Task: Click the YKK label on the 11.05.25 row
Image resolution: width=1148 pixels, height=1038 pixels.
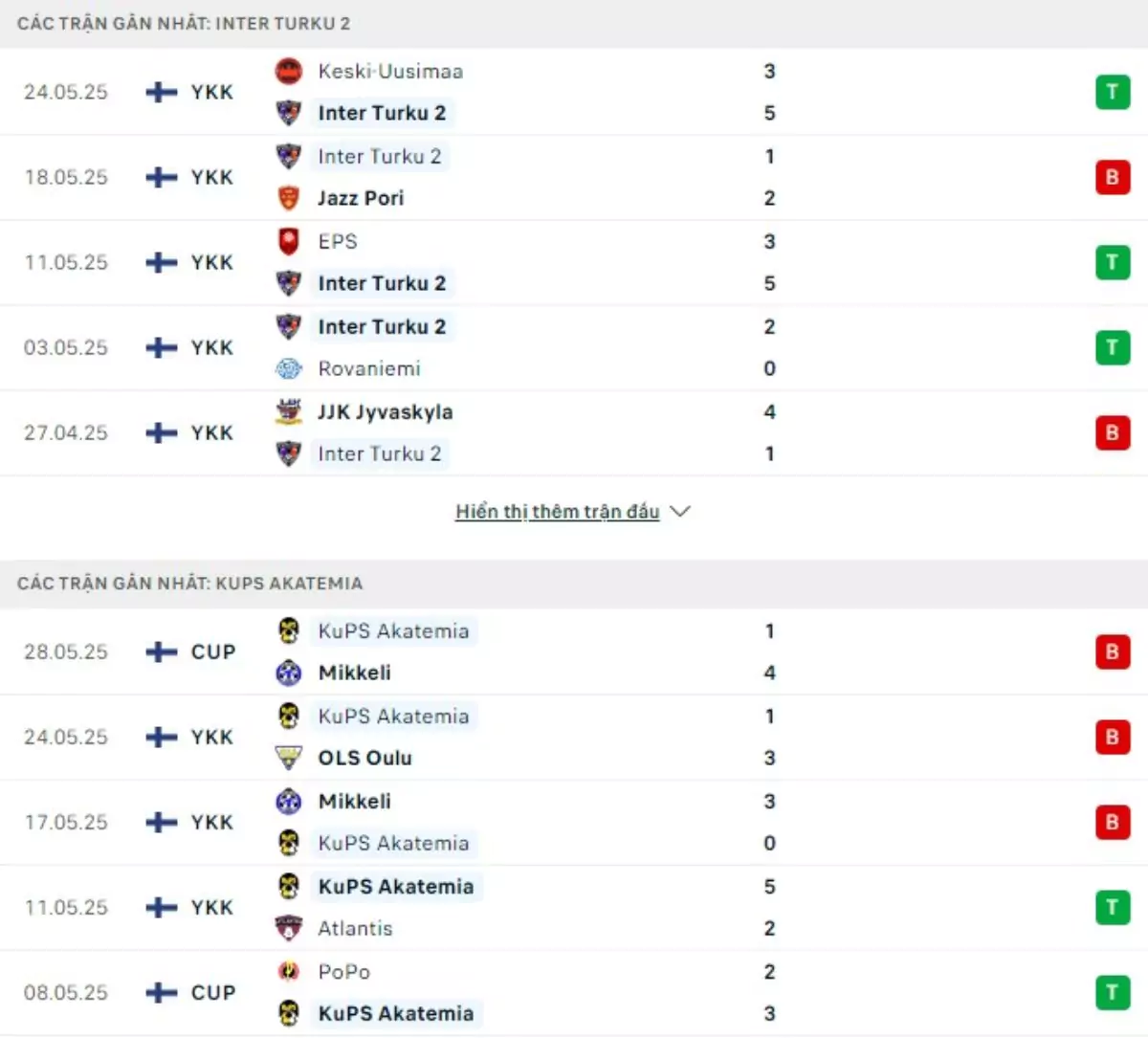Action: click(210, 262)
